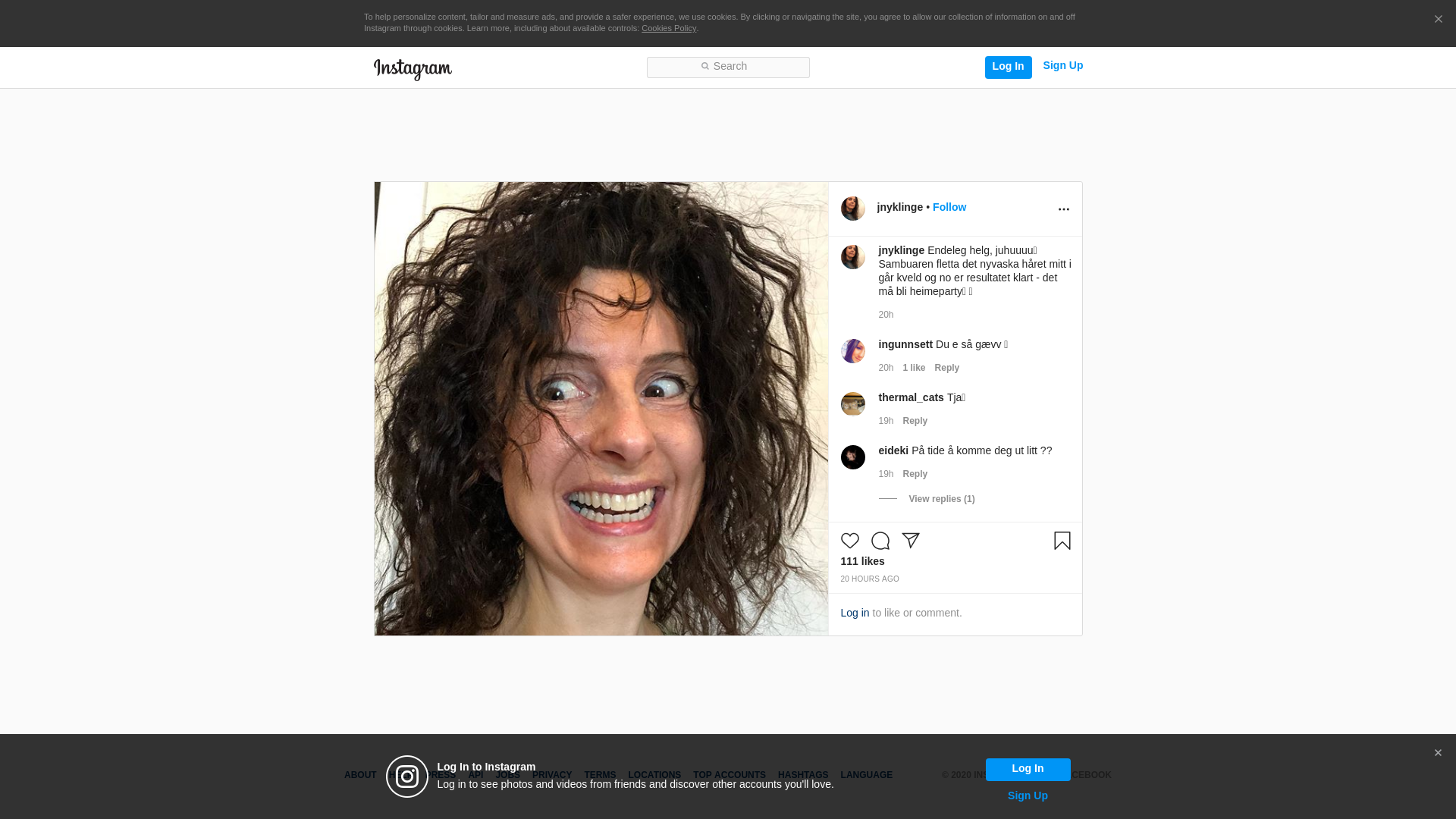
Task: Click the jnyklinge username in post header
Action: point(900,207)
